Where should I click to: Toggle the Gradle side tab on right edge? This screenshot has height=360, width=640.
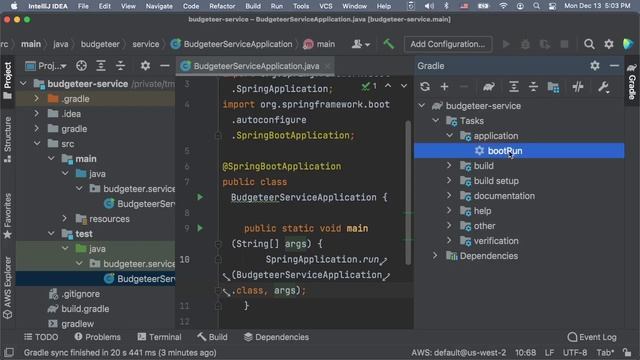click(631, 82)
